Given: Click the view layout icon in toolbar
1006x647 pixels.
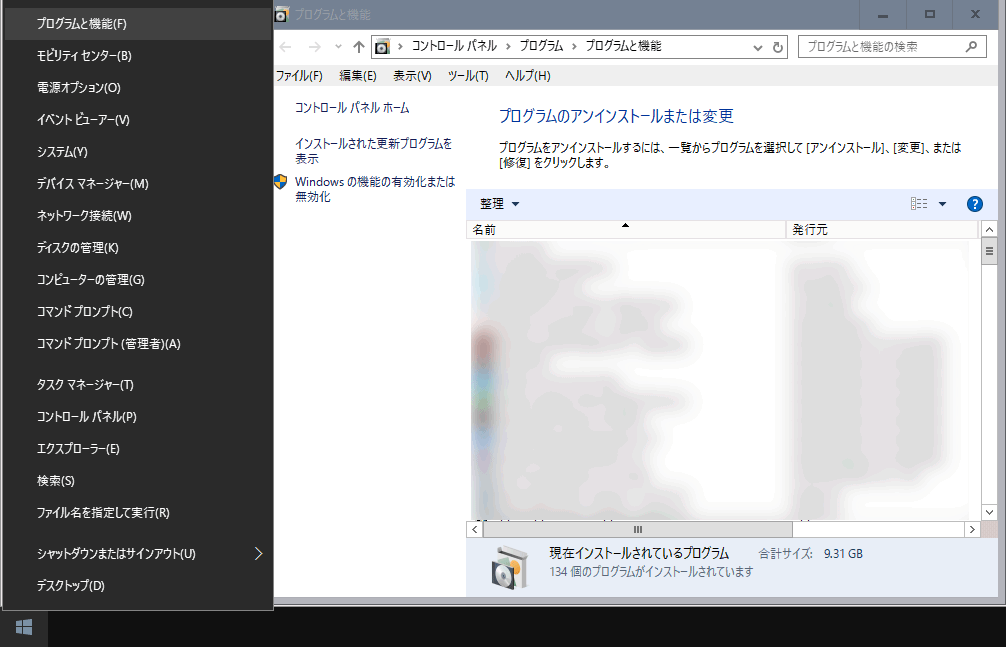Looking at the screenshot, I should pyautogui.click(x=919, y=204).
